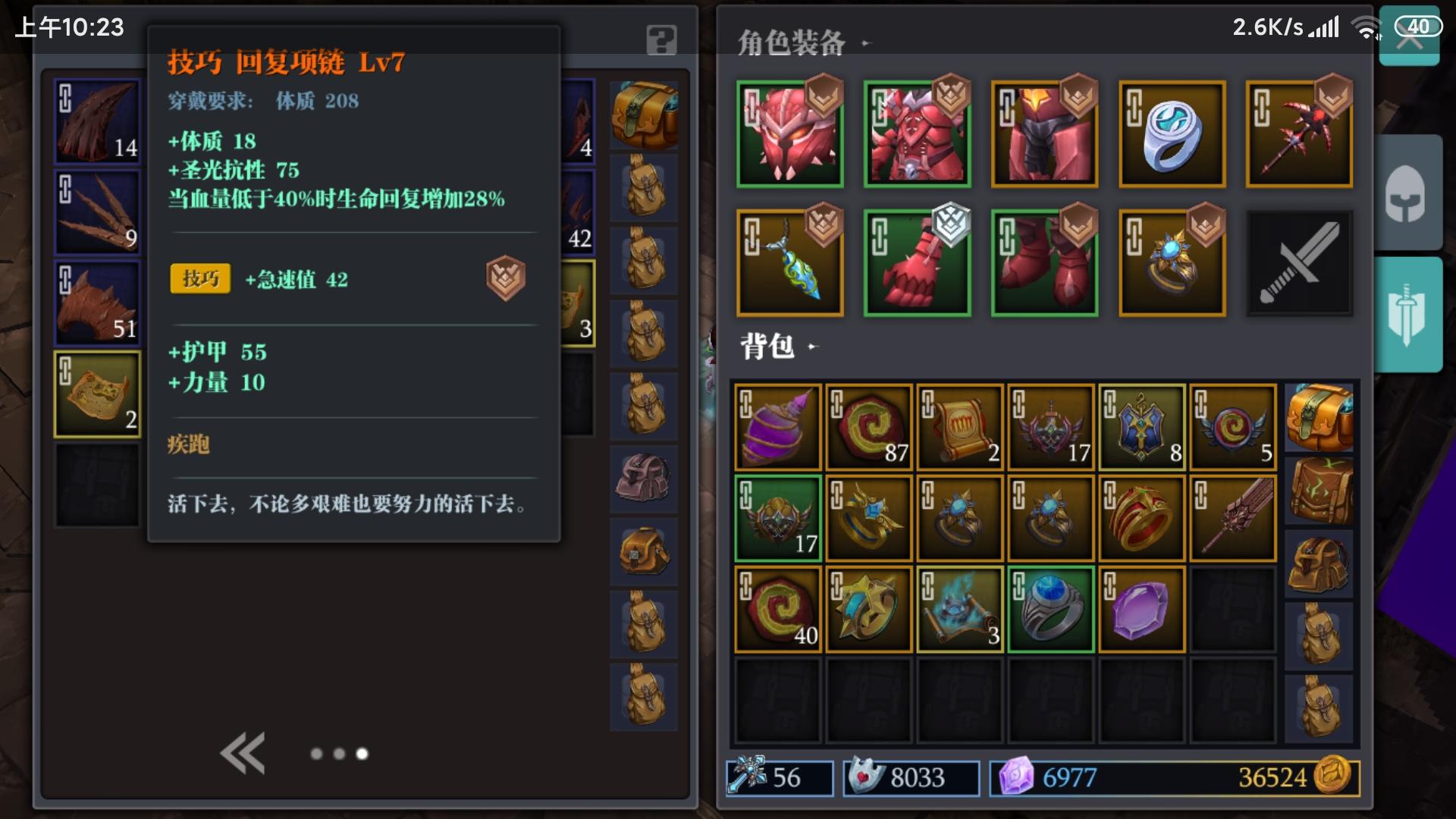Select the red gold ring in backpack

tap(1141, 518)
